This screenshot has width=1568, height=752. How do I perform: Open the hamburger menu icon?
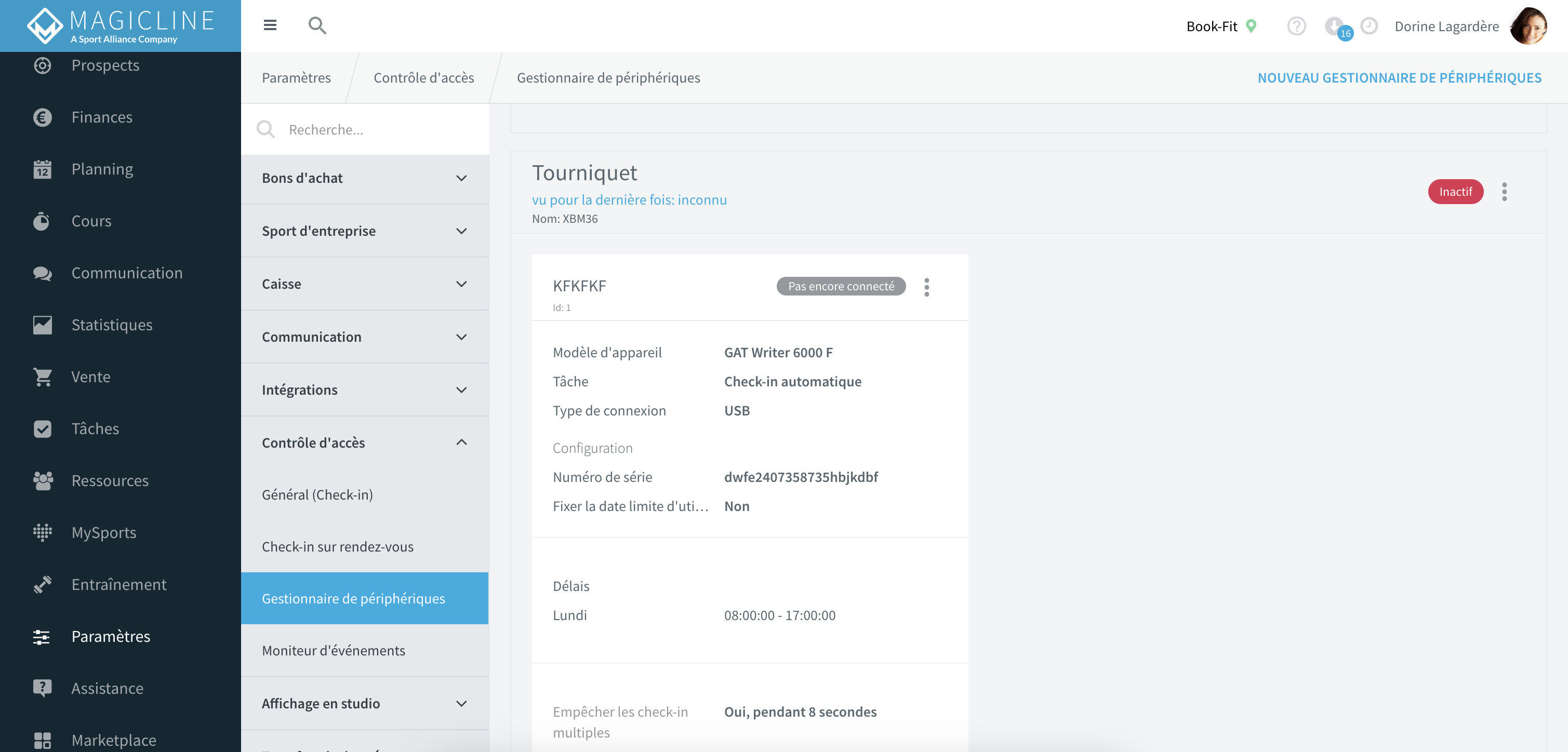click(270, 25)
